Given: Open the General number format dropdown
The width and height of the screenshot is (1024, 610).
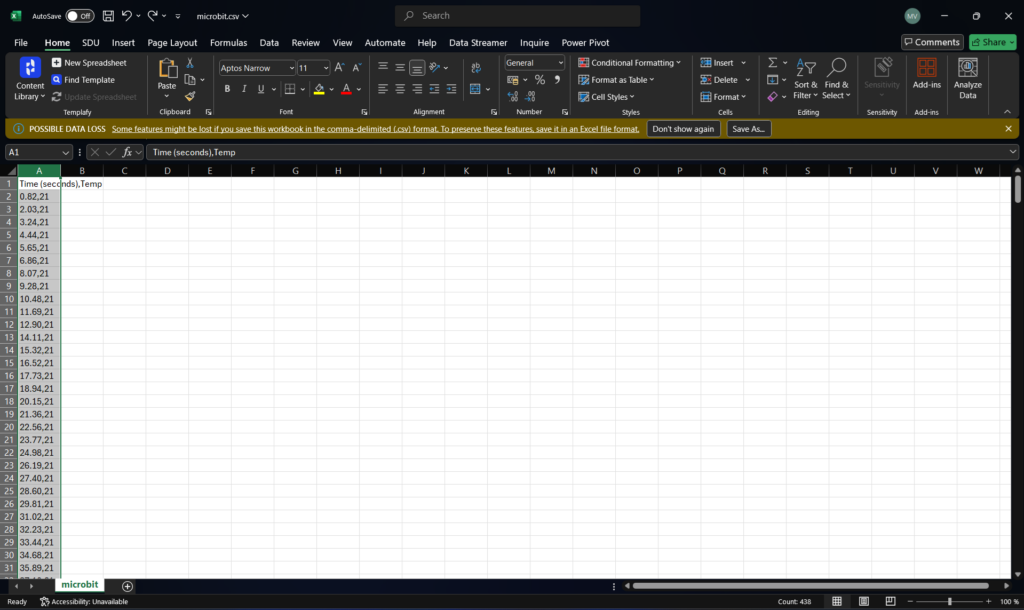Looking at the screenshot, I should tap(560, 63).
